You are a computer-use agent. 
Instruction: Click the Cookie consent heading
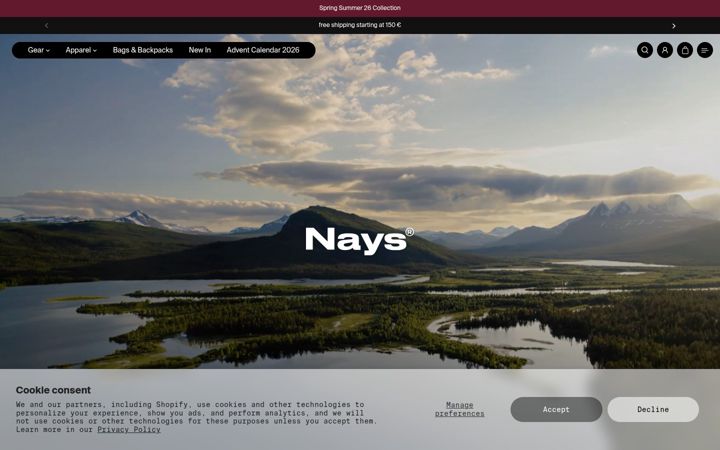[53, 390]
